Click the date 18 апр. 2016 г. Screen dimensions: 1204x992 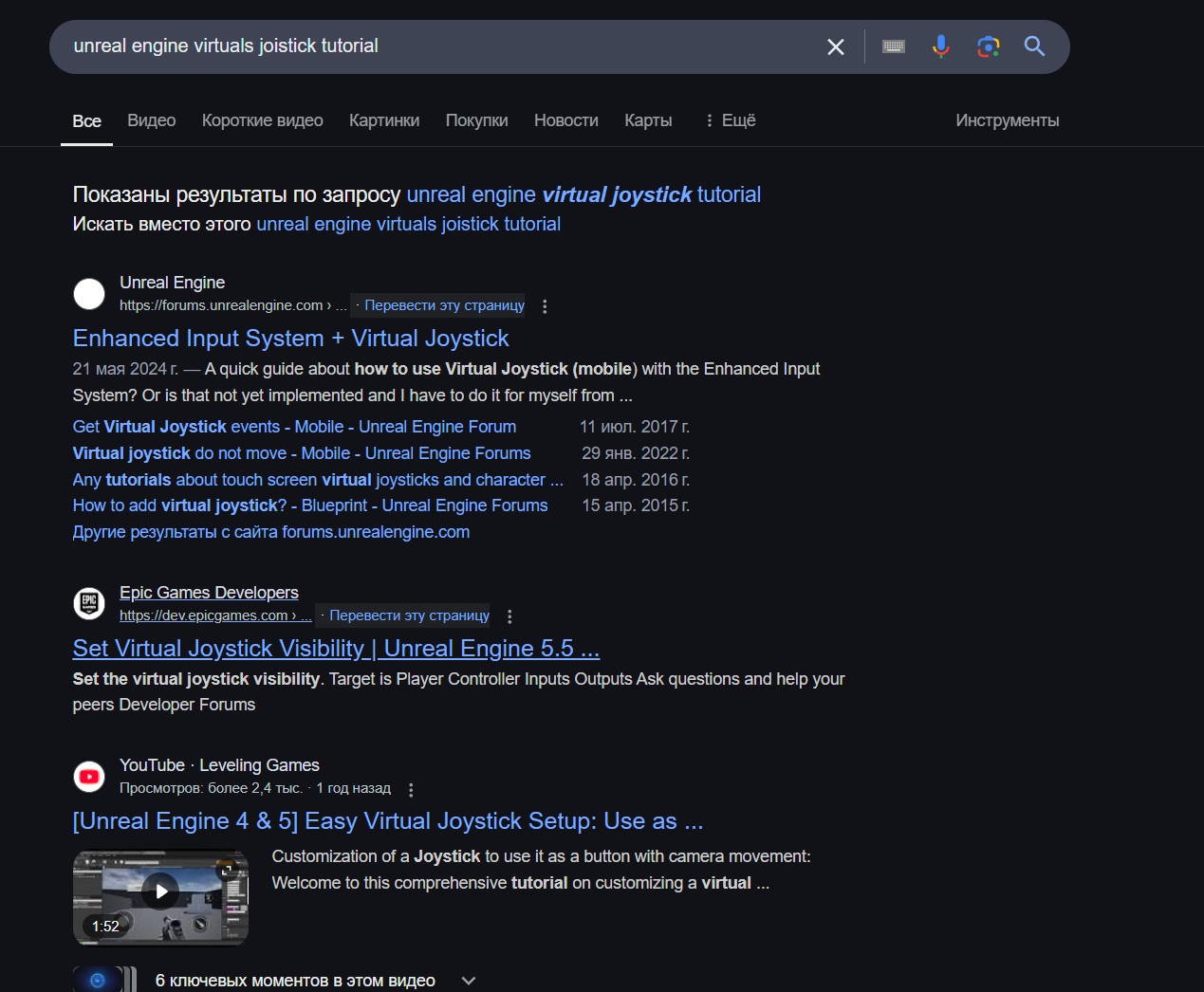(636, 480)
